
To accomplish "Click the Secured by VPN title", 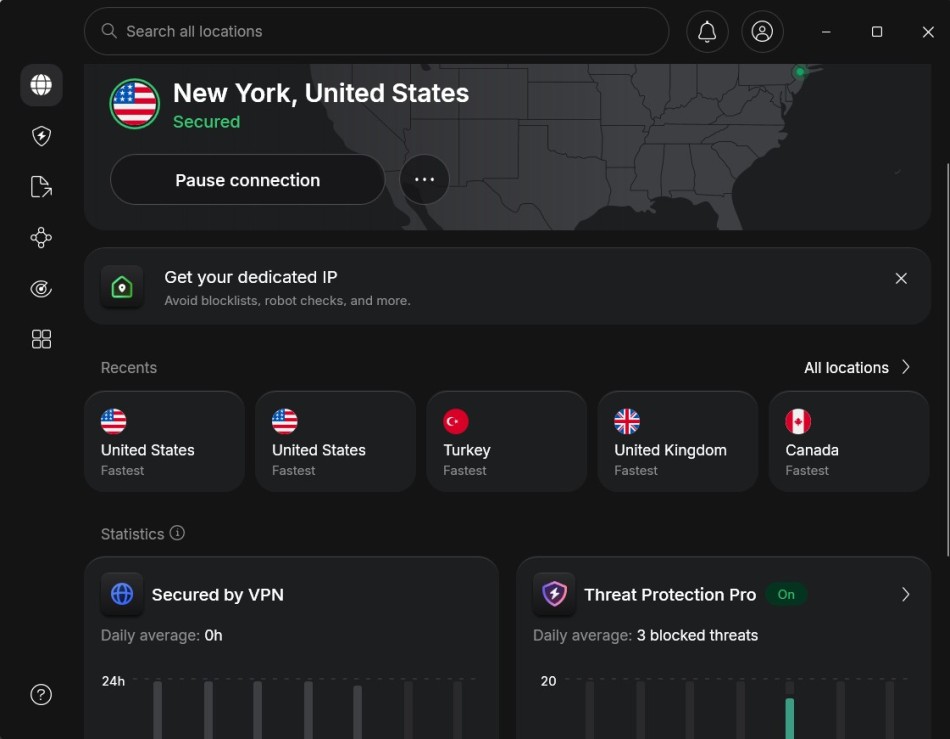I will coord(218,595).
